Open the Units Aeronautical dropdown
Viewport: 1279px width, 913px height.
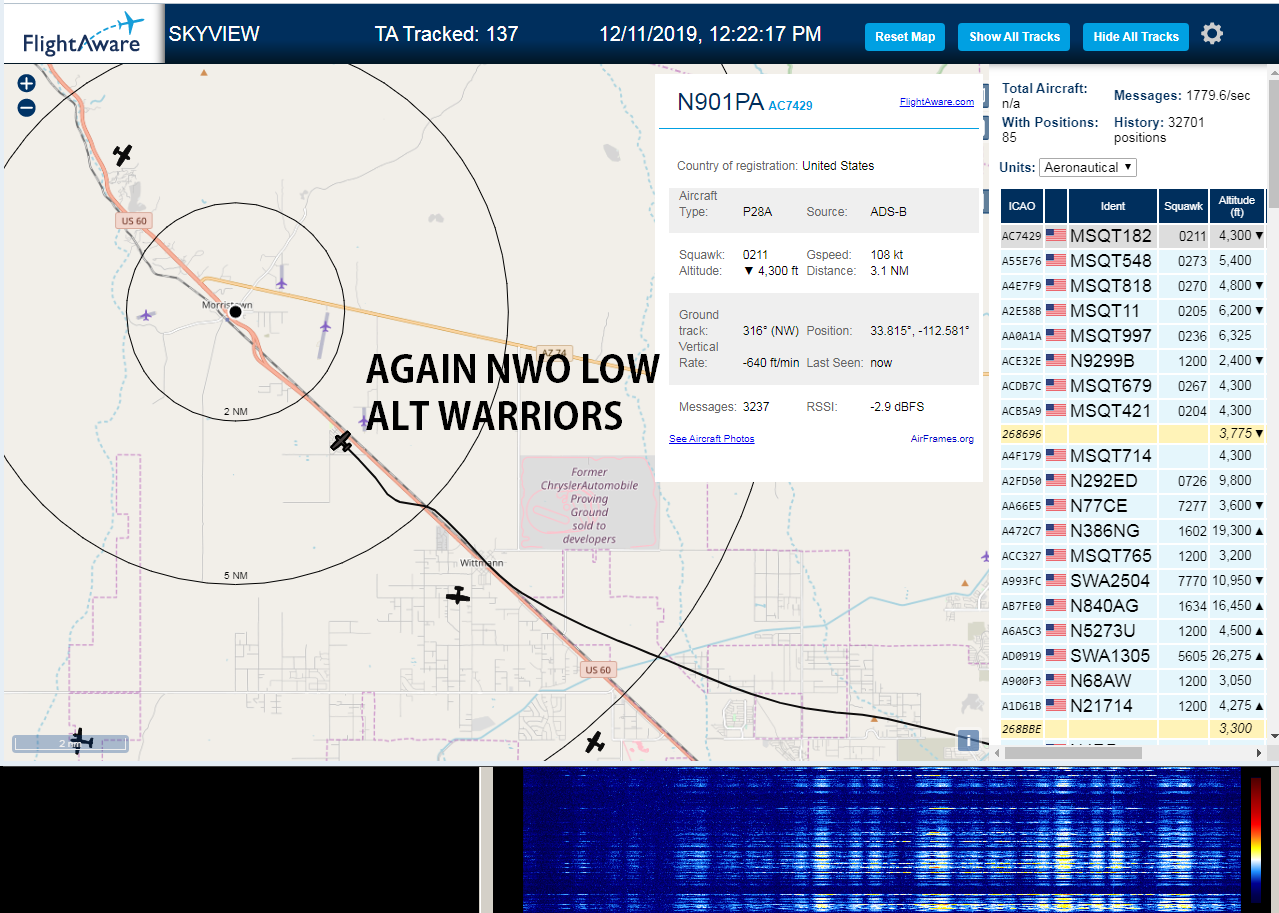point(1088,167)
